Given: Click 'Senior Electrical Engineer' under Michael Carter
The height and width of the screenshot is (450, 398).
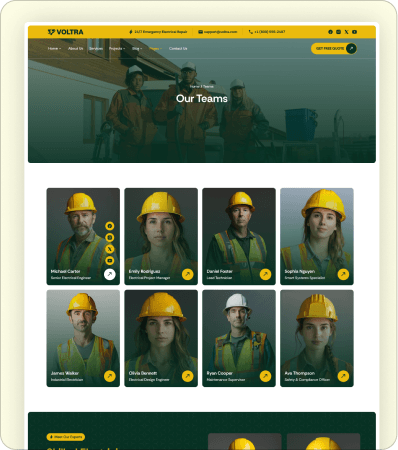Looking at the screenshot, I should (71, 278).
